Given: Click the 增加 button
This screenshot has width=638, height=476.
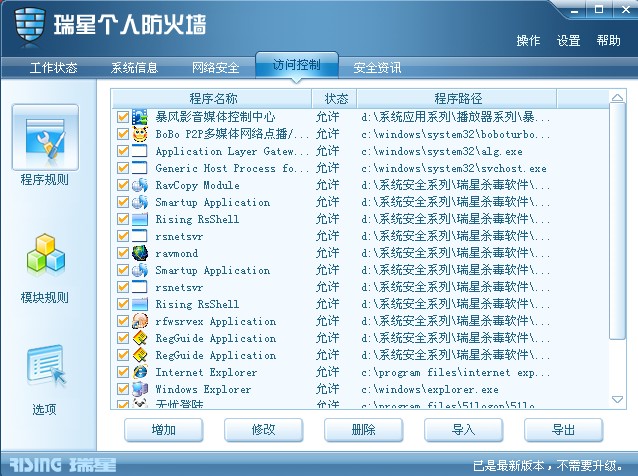Looking at the screenshot, I should pyautogui.click(x=164, y=430).
